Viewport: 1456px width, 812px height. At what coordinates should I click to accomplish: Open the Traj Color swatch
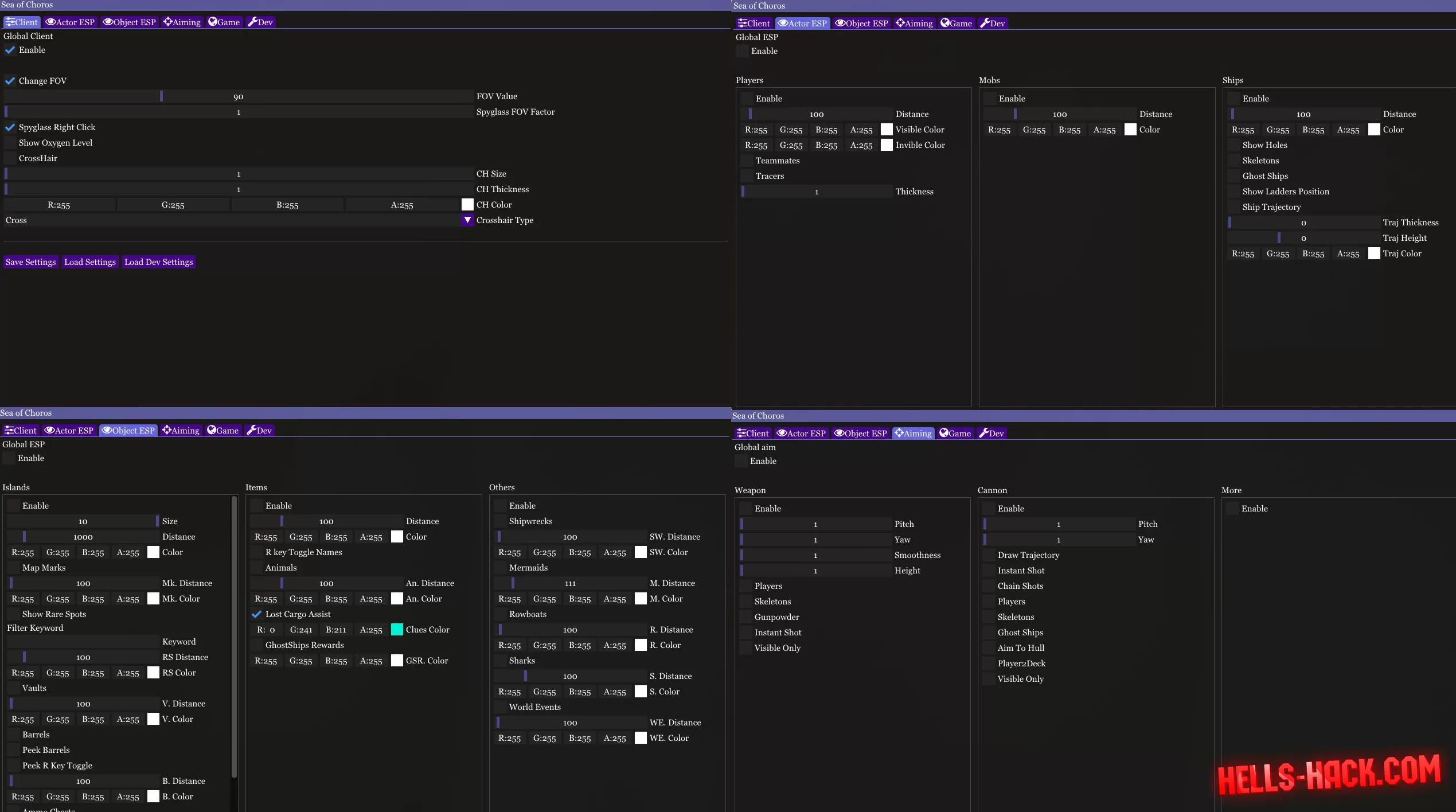point(1374,253)
